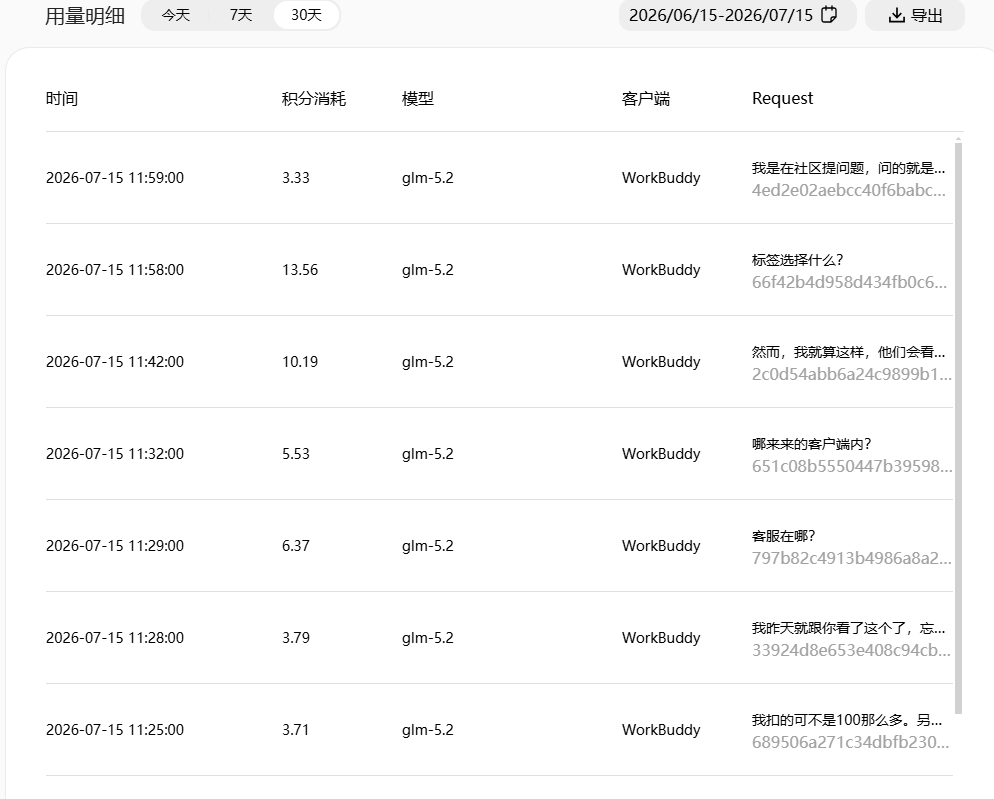Click the 5.53 points value
Screen dimensions: 994x799
pyautogui.click(x=296, y=454)
